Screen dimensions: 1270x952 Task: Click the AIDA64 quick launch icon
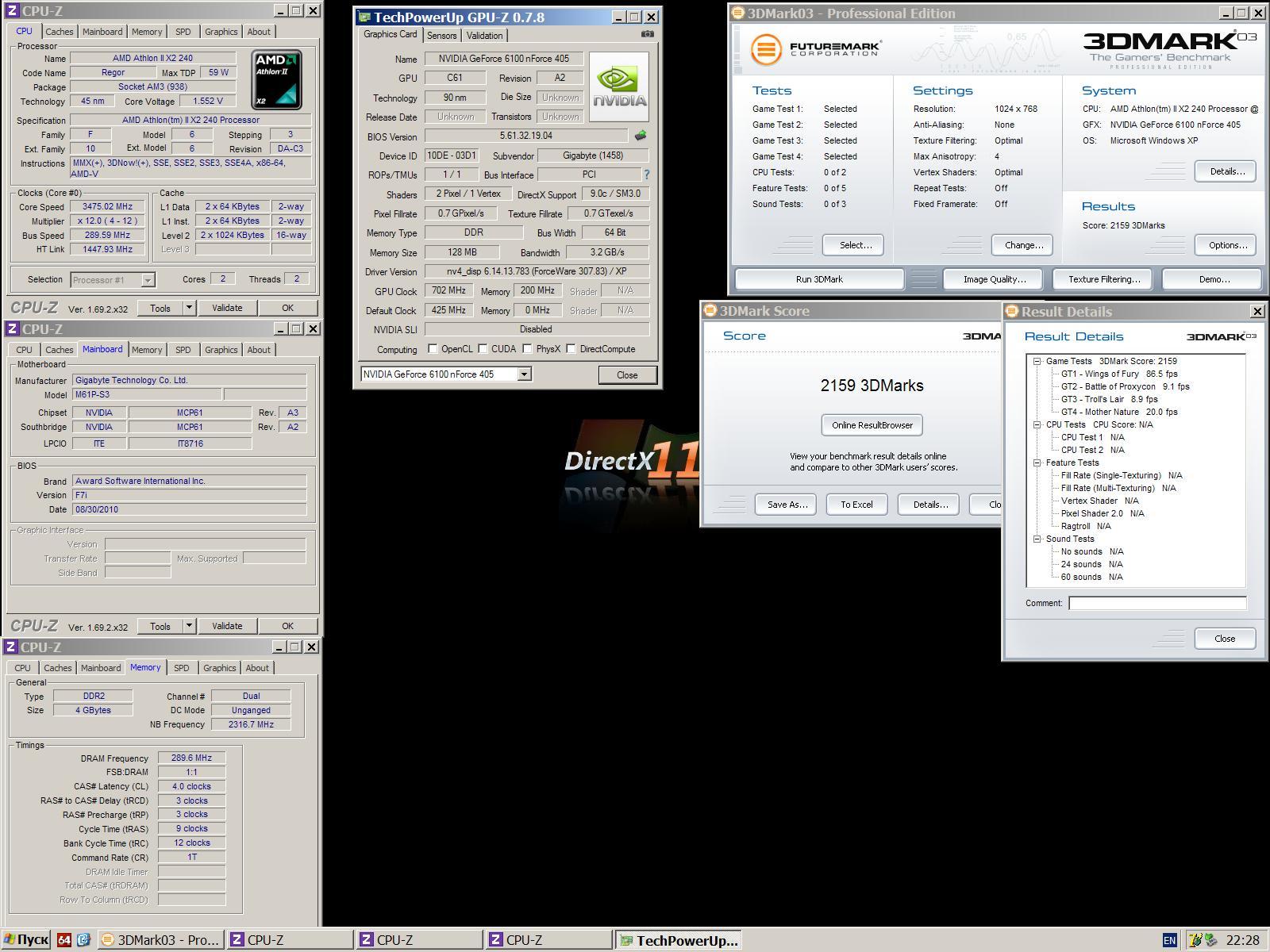tap(64, 940)
